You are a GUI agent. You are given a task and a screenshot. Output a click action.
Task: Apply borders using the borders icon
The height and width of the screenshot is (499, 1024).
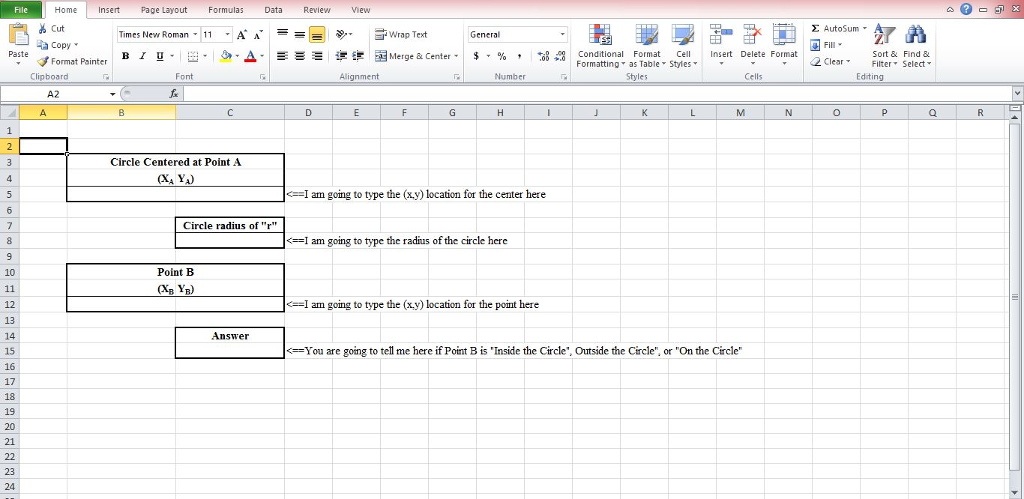(x=193, y=57)
